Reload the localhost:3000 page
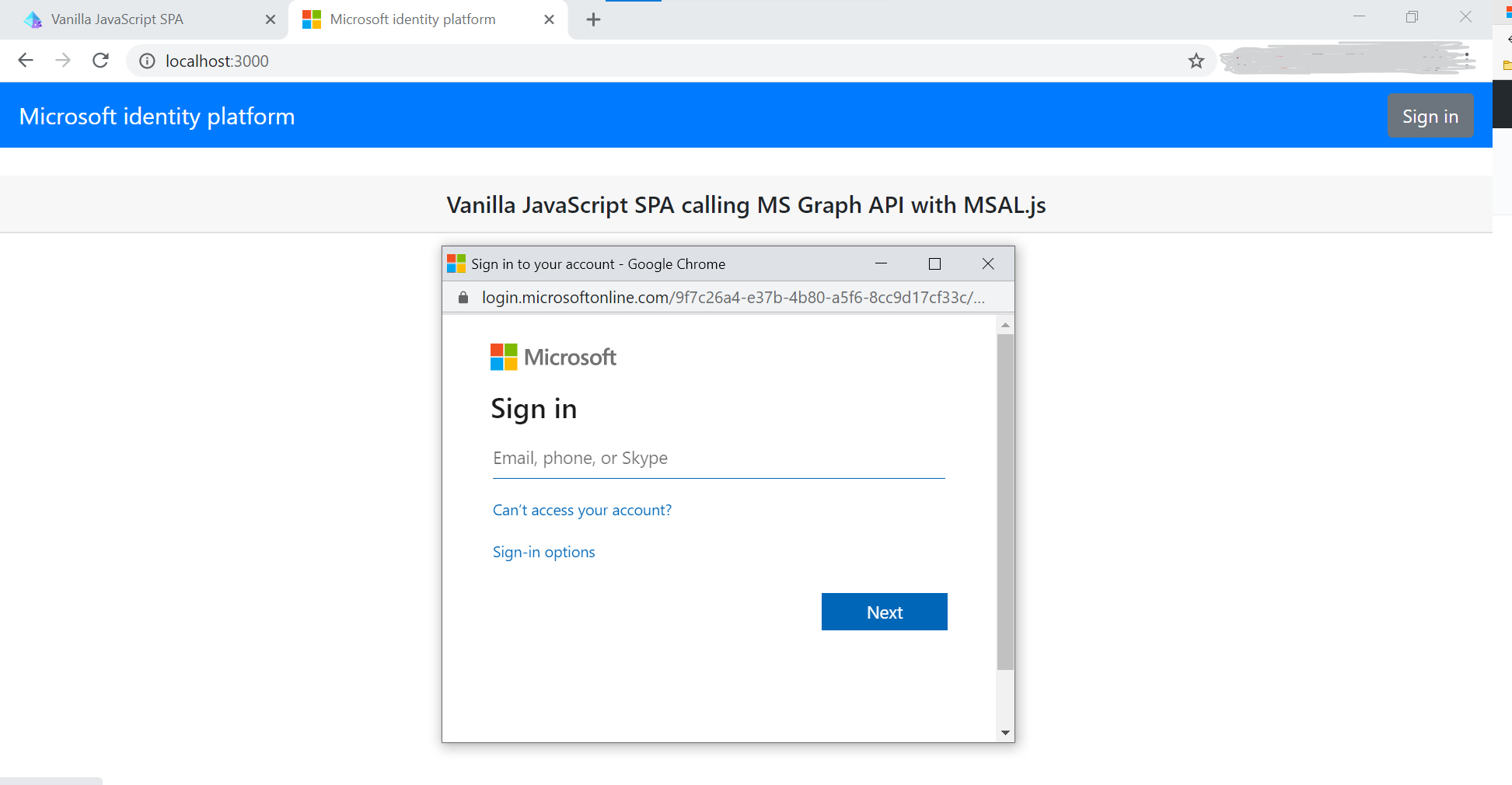 click(x=100, y=61)
